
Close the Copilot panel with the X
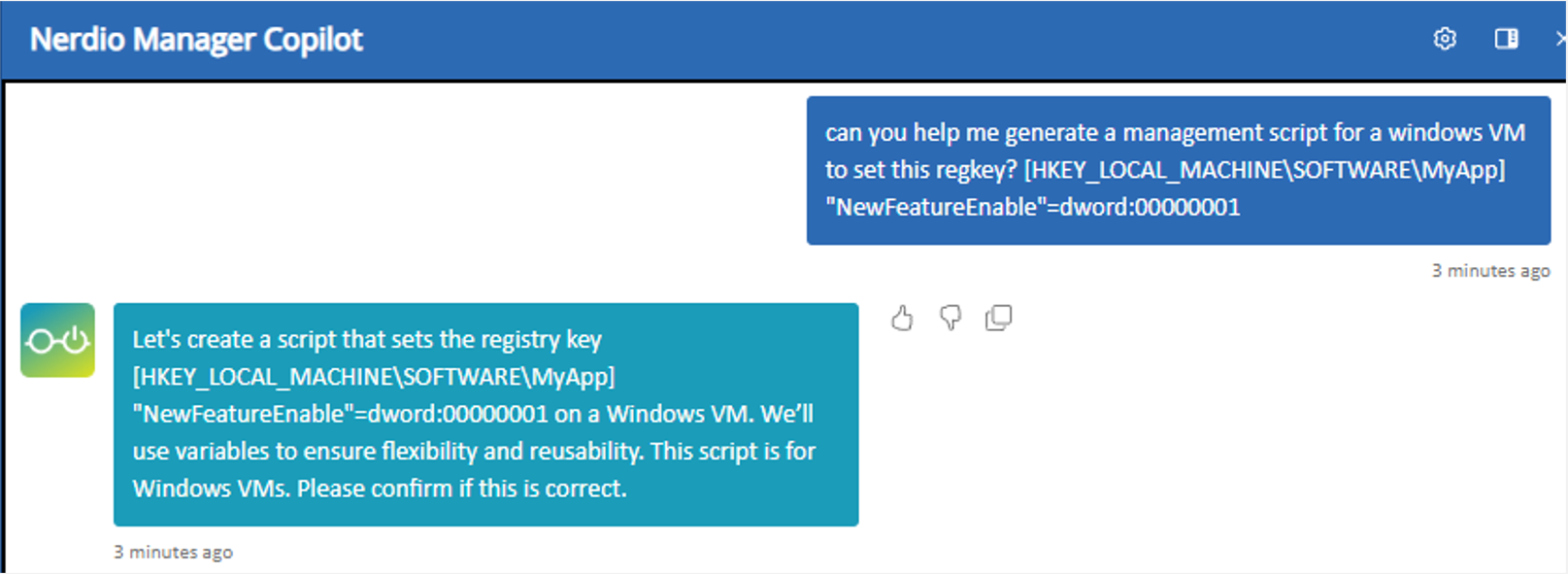tap(1559, 39)
